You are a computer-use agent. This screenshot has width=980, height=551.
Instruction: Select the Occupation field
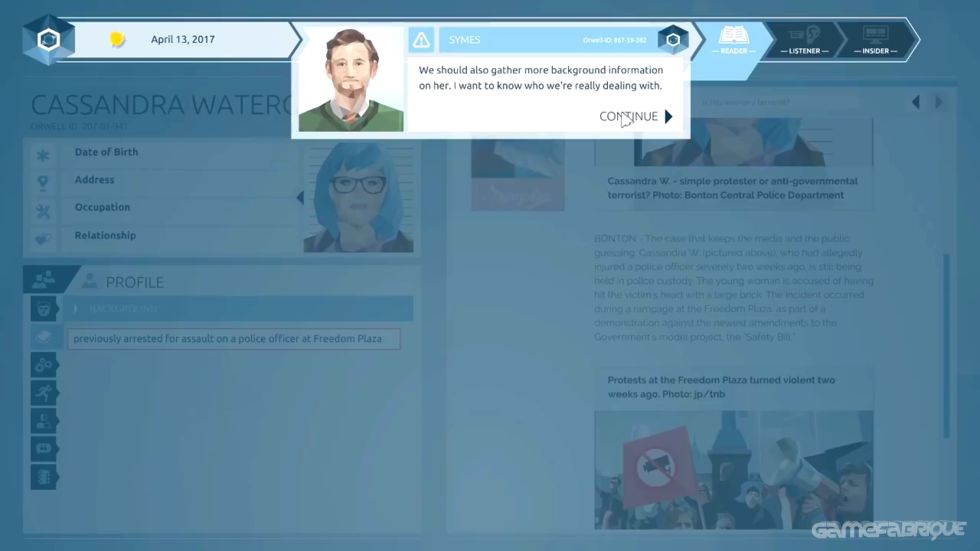point(181,208)
